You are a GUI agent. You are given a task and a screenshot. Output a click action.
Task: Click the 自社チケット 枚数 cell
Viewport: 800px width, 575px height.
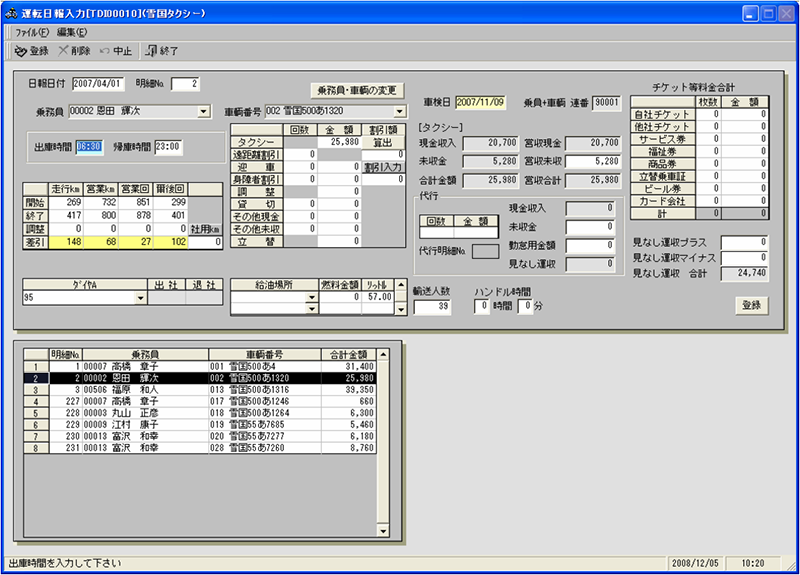pyautogui.click(x=708, y=114)
